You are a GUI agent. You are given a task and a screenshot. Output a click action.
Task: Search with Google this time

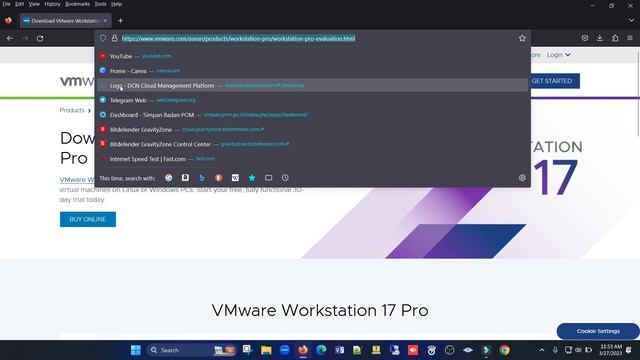(169, 178)
